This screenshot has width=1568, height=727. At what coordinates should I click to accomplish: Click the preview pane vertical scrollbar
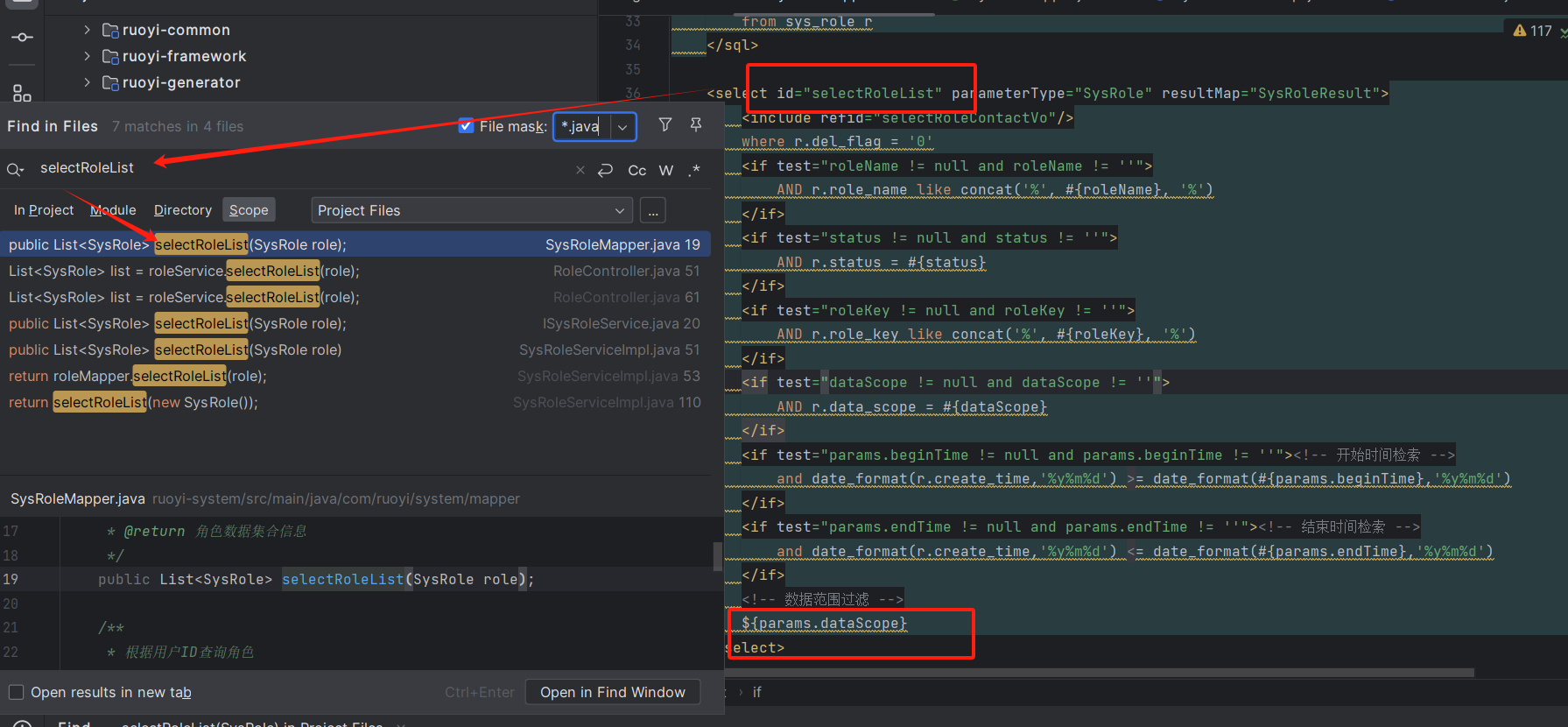tap(718, 556)
